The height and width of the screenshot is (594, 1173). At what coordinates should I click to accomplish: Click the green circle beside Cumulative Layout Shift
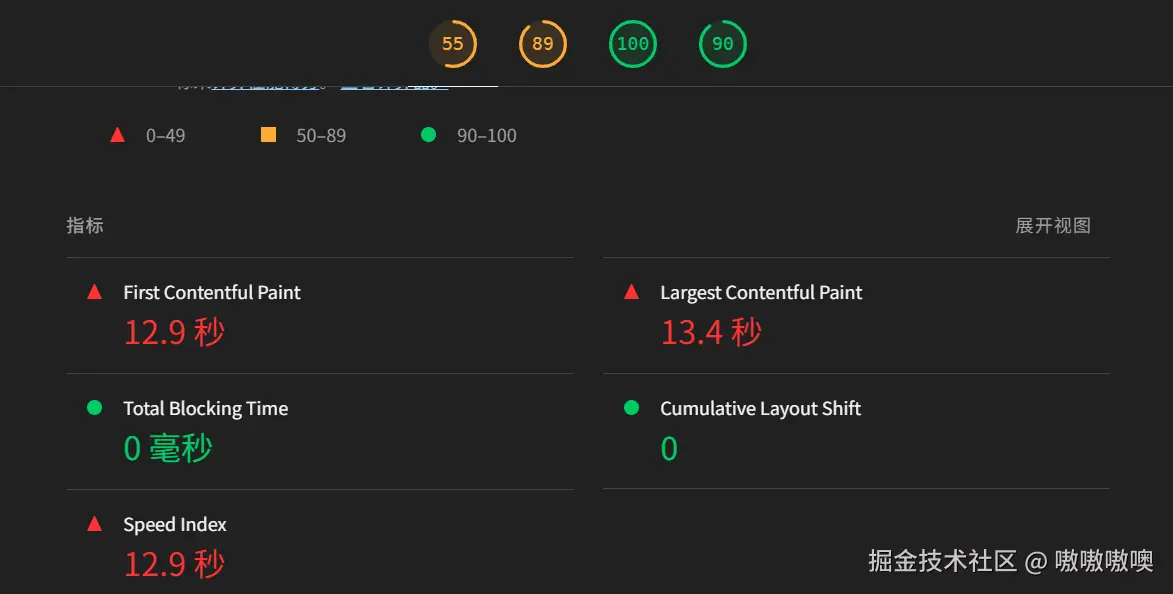[x=631, y=408]
